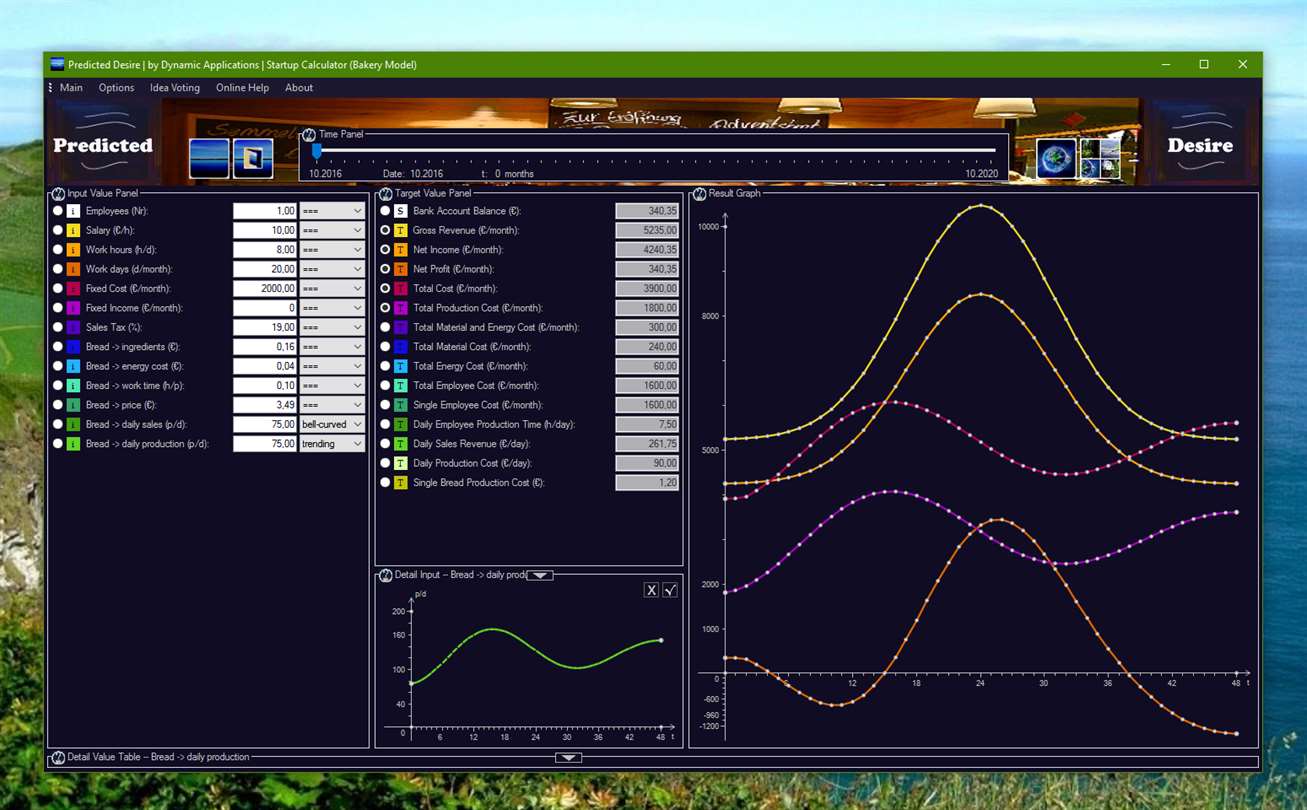Click the X cancel icon in Detail Input
1307x810 pixels.
pyautogui.click(x=651, y=590)
